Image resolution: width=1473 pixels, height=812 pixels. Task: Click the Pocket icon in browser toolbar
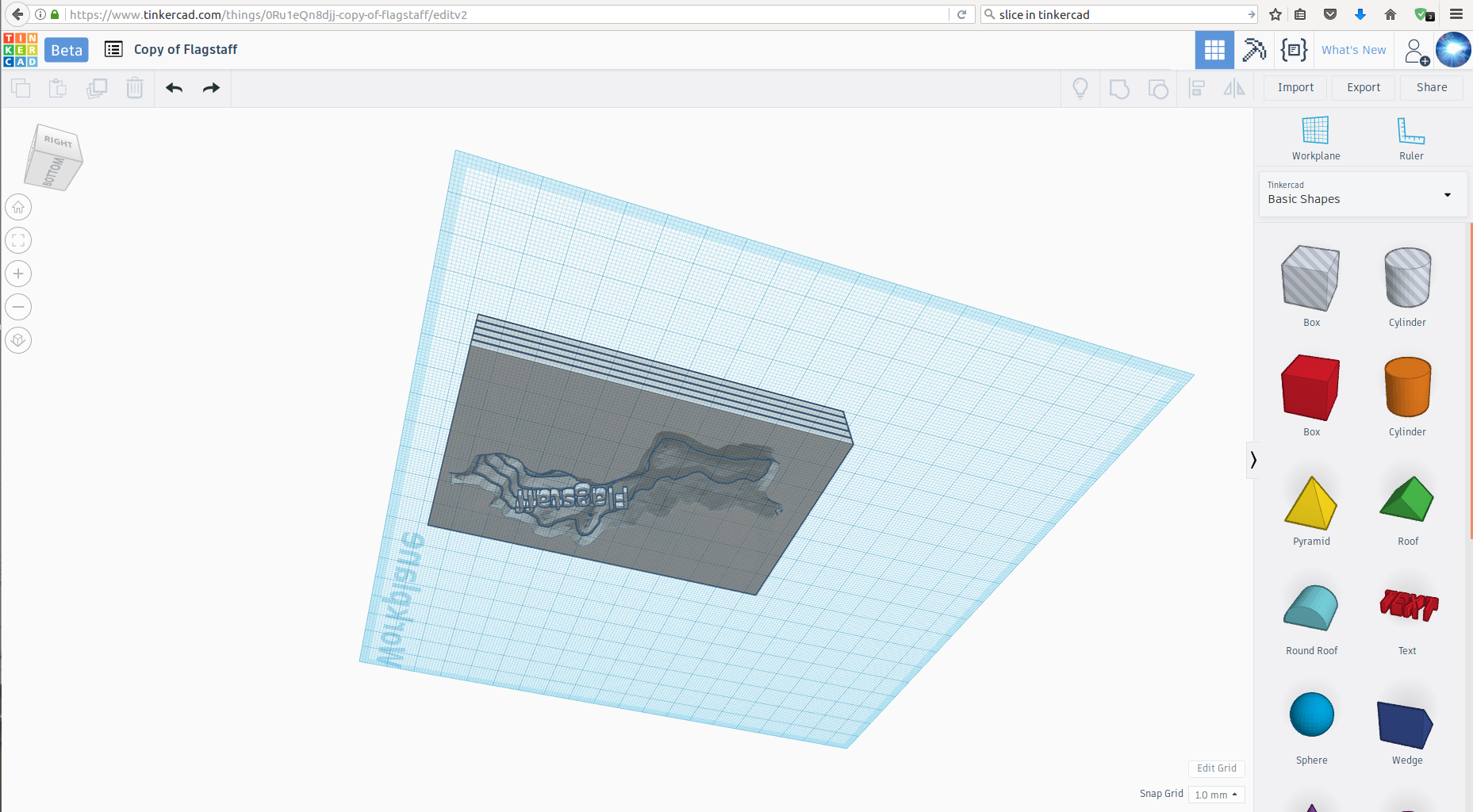(1330, 14)
